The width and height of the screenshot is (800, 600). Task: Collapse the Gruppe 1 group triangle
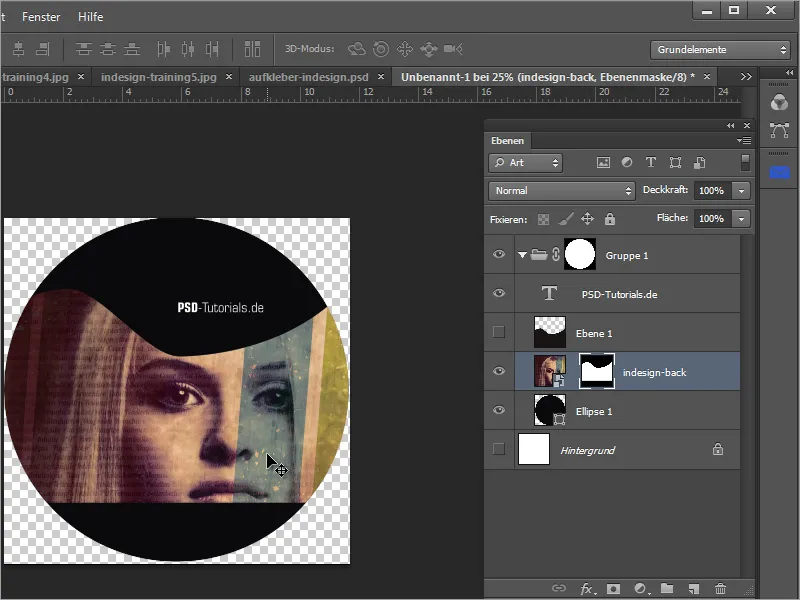pos(522,255)
